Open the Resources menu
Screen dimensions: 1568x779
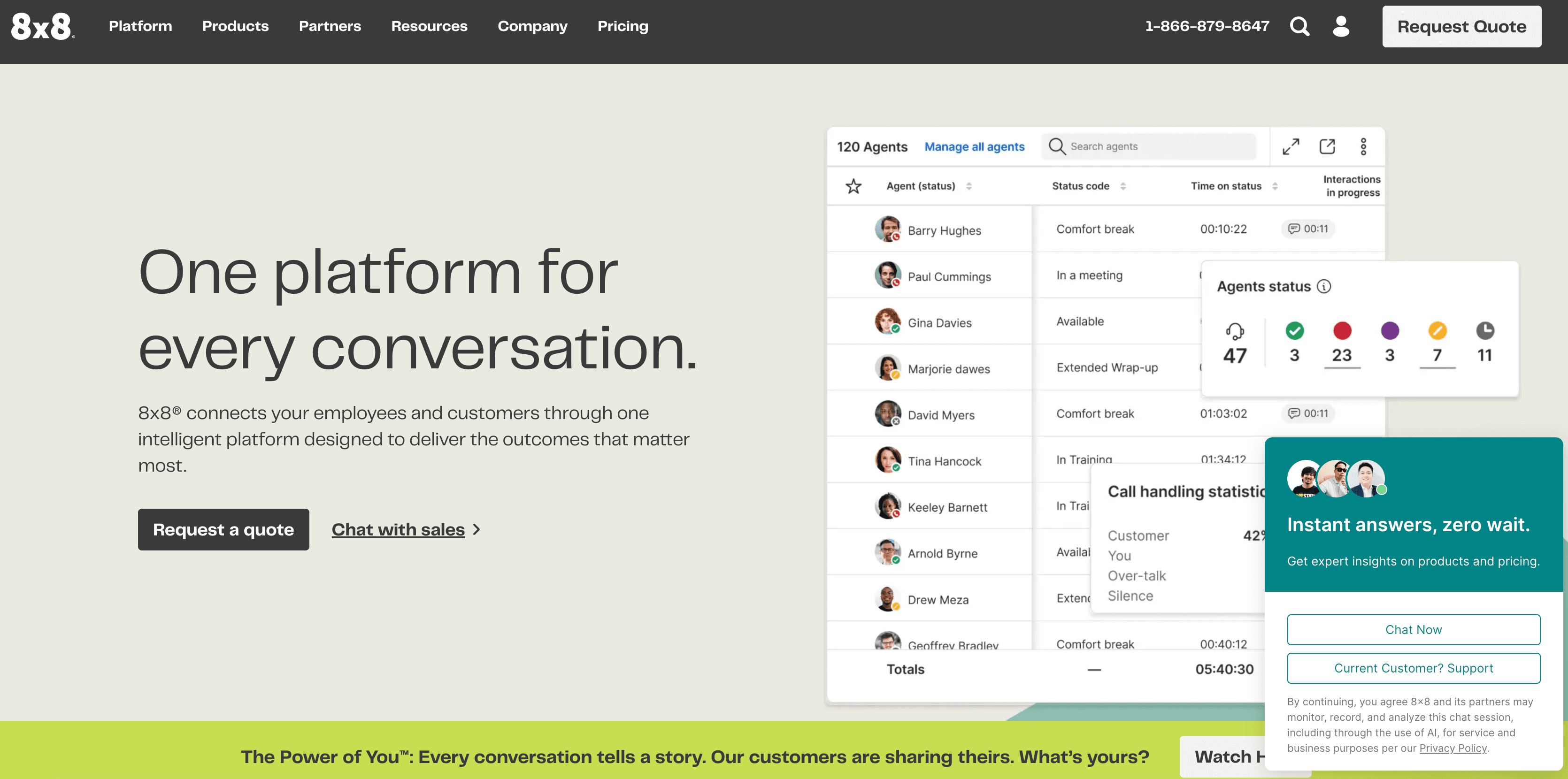(429, 26)
